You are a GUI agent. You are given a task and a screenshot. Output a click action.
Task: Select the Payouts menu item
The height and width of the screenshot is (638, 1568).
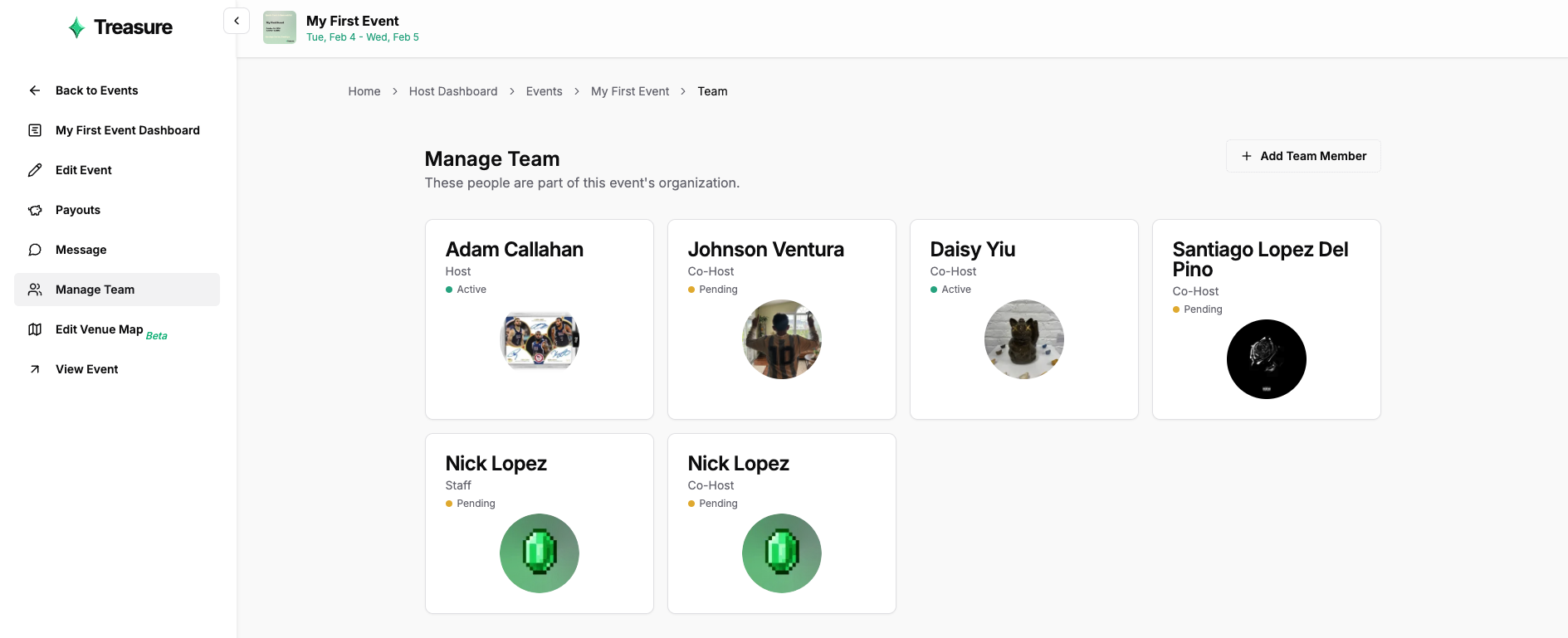pos(117,210)
